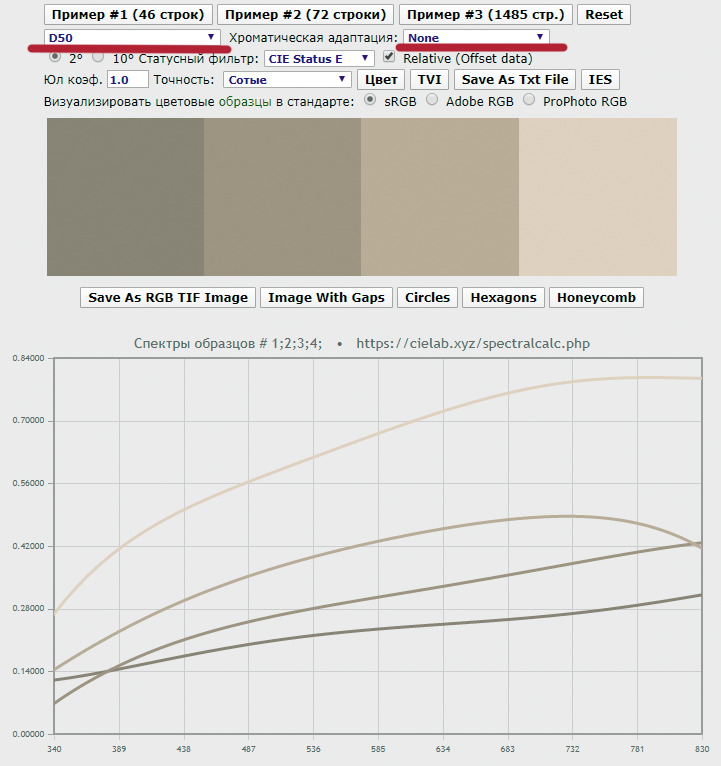Click Save As RGB TIF Image
The width and height of the screenshot is (721, 766).
[168, 297]
